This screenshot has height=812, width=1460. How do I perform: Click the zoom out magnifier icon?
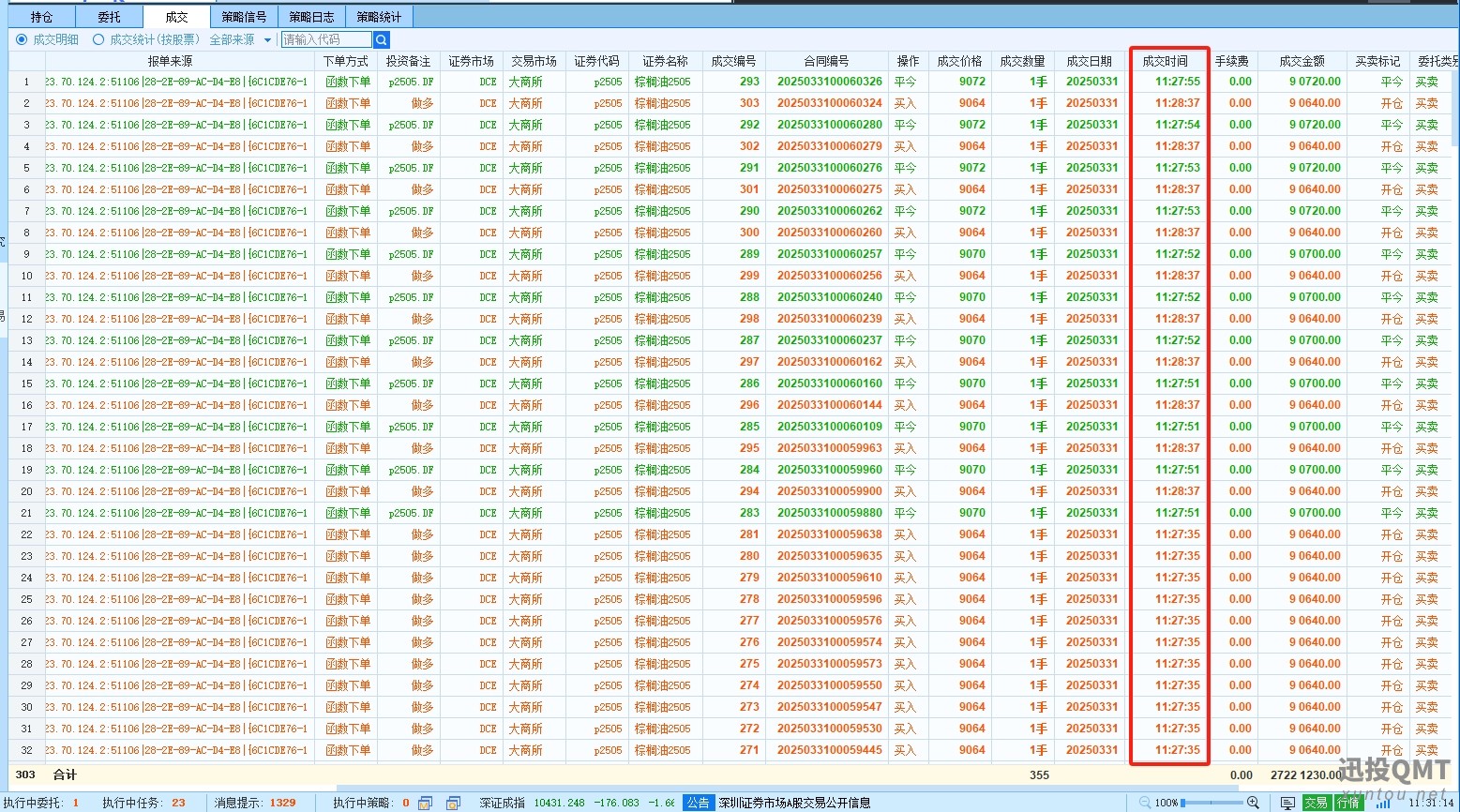[1145, 803]
